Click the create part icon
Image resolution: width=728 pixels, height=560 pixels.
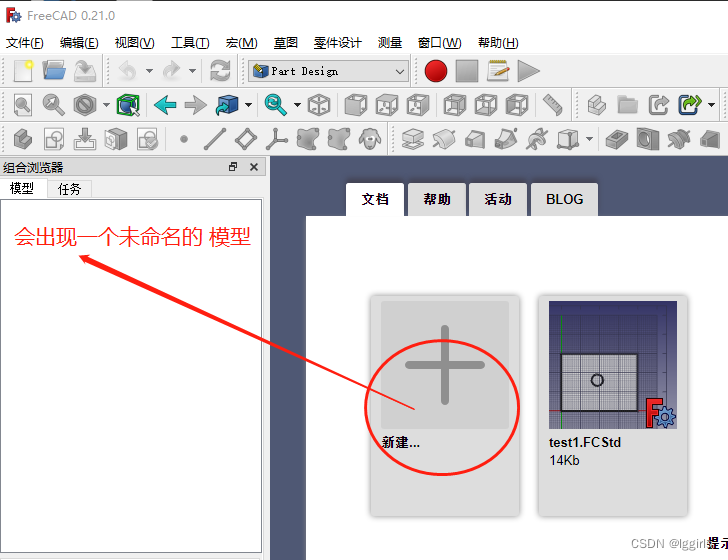point(597,105)
